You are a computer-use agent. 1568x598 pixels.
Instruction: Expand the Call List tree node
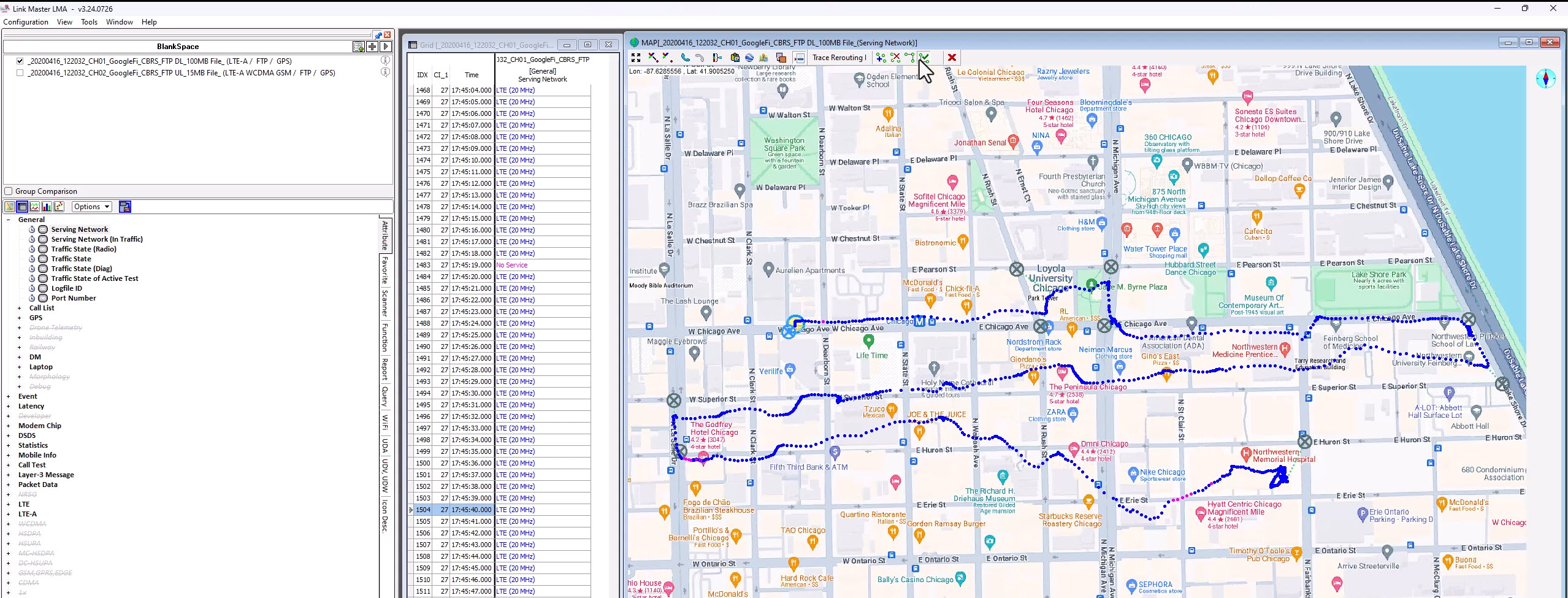20,308
